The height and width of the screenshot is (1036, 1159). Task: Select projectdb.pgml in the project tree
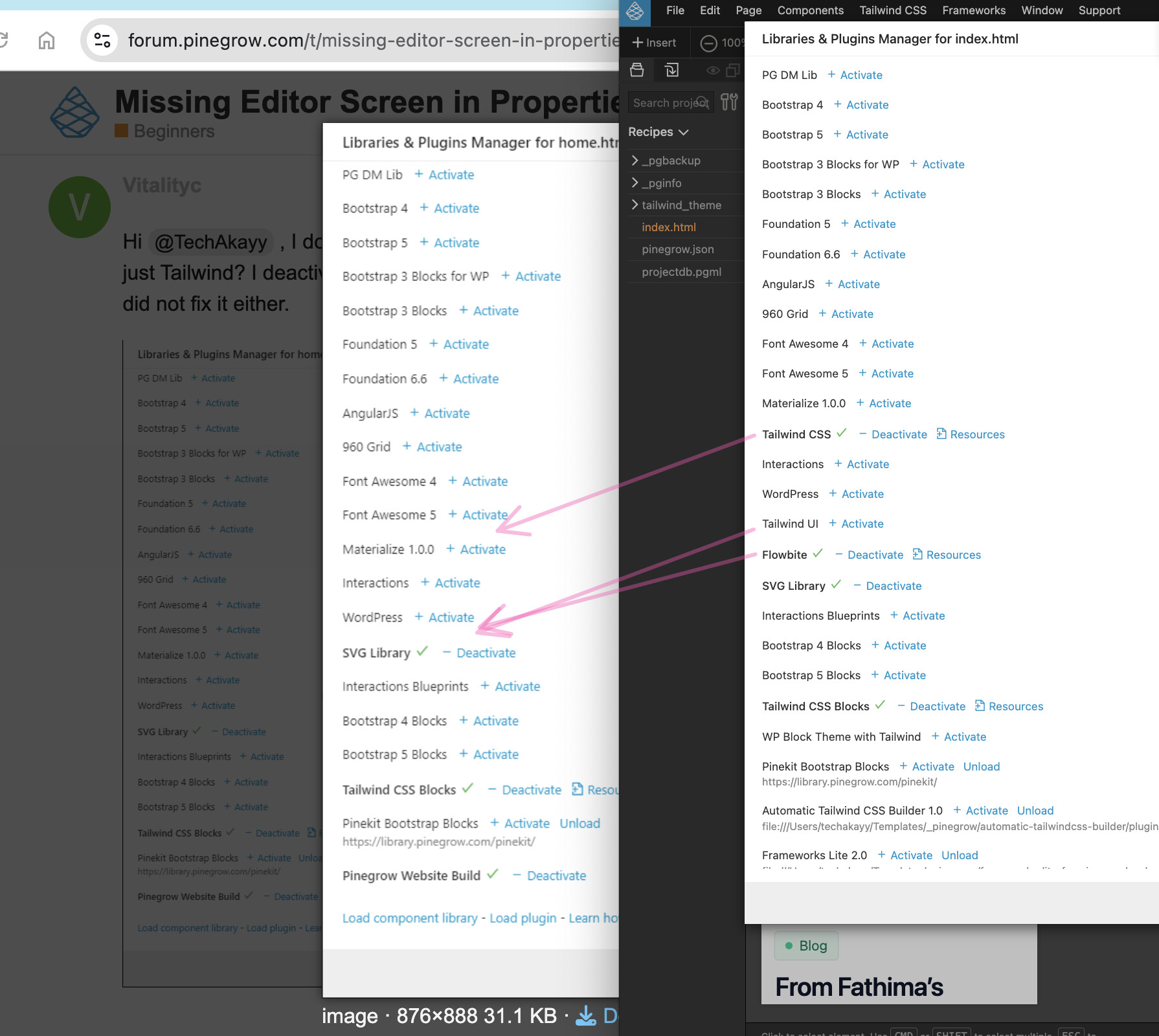[x=682, y=272]
